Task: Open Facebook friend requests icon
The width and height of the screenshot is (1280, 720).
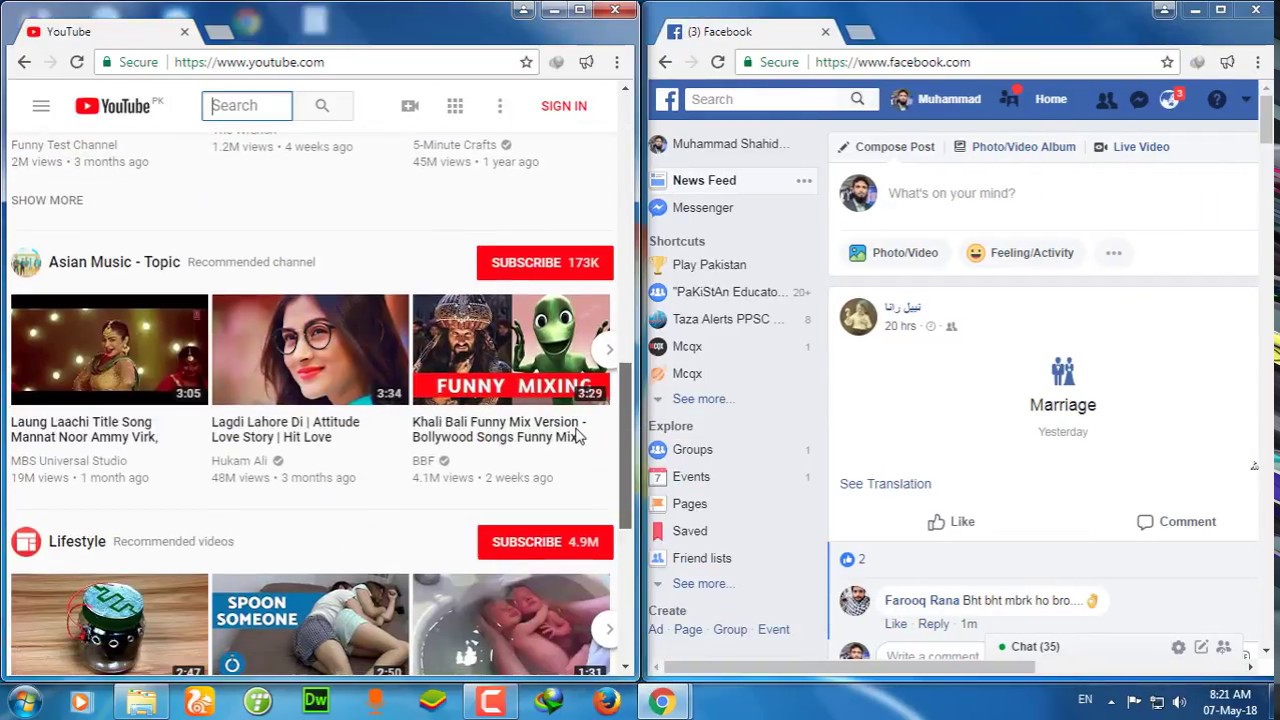Action: [x=1106, y=99]
